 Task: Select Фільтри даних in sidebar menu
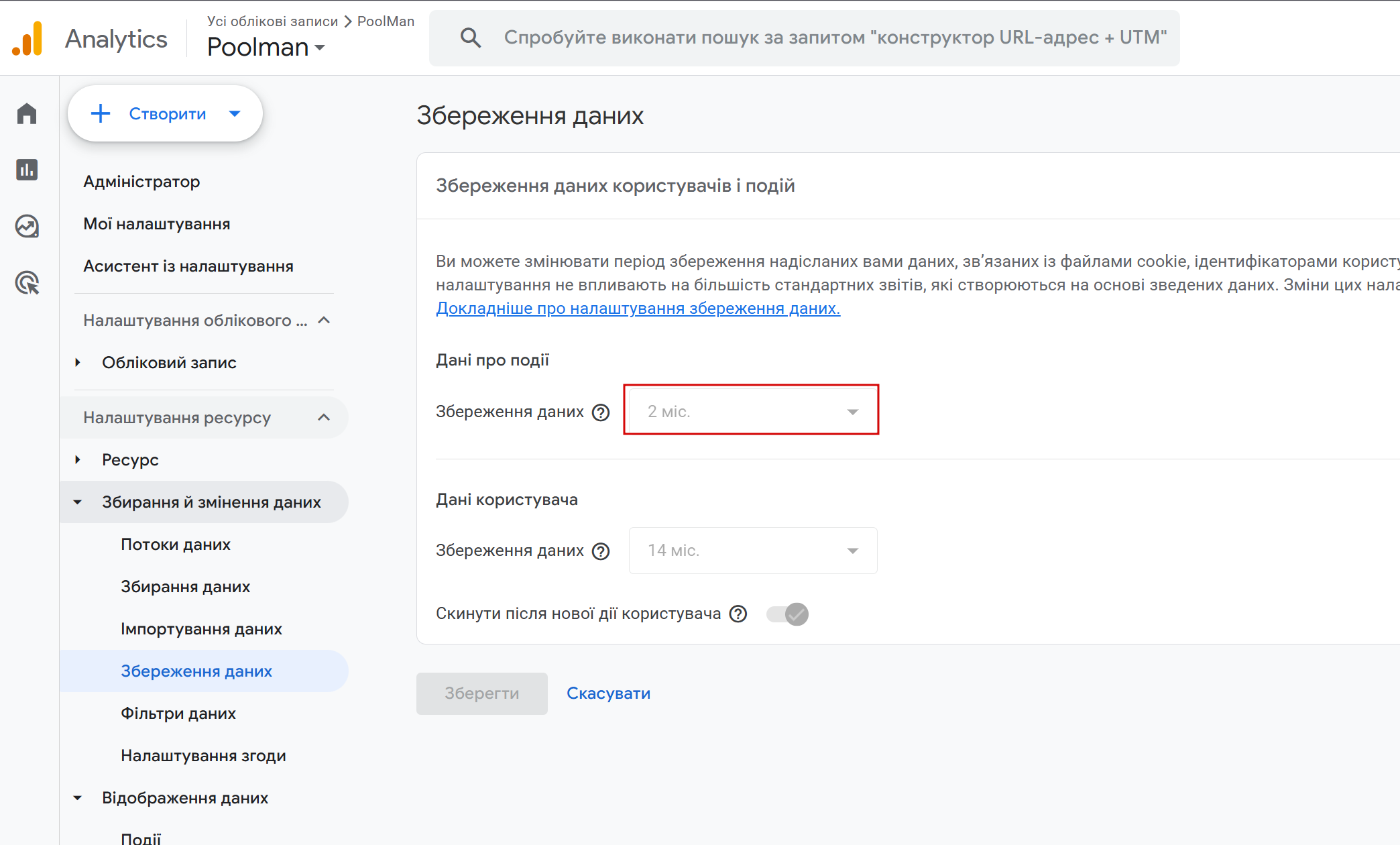tap(178, 713)
